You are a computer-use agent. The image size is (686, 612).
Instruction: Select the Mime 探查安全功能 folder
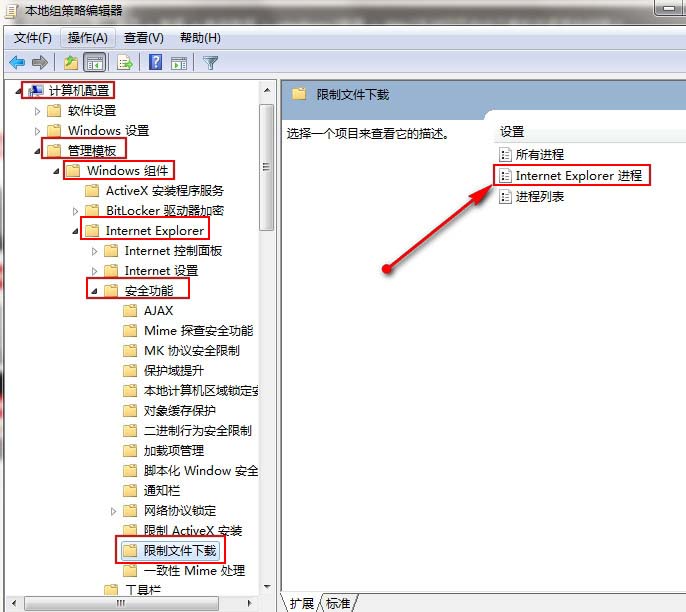click(199, 331)
